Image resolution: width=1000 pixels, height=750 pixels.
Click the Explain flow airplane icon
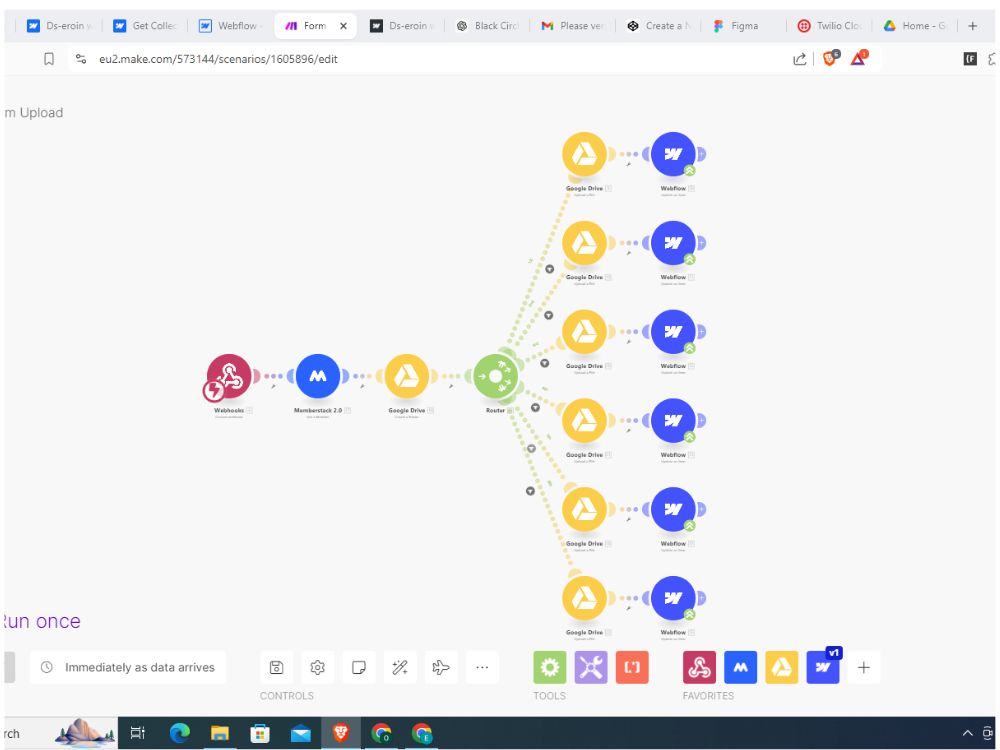[x=441, y=668]
